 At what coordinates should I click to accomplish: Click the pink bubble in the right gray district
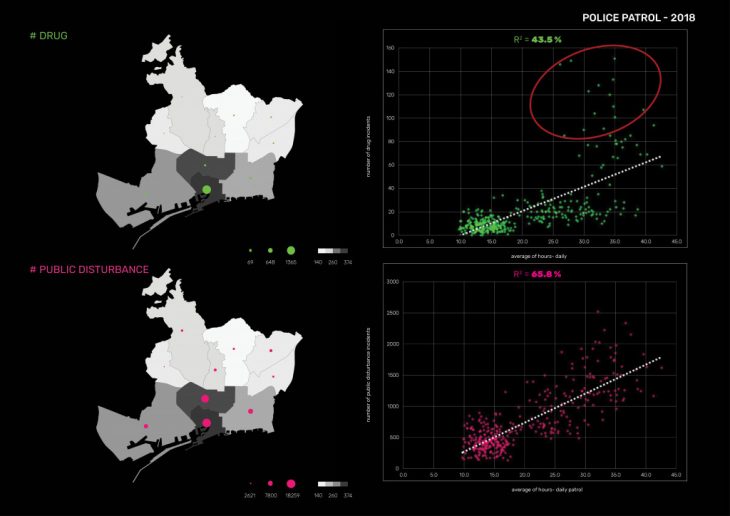(251, 412)
